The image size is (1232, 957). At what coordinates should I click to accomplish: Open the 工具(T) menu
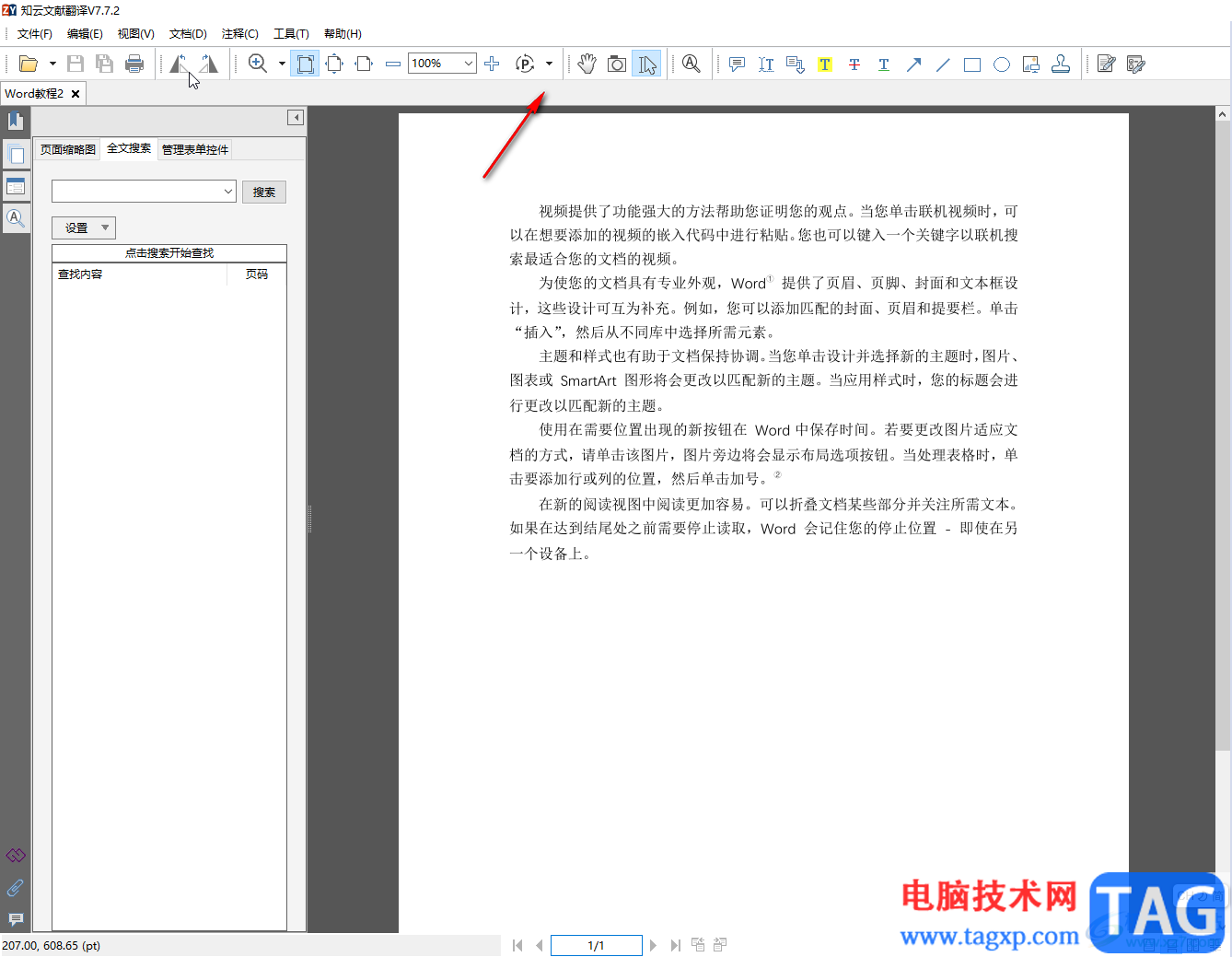291,34
